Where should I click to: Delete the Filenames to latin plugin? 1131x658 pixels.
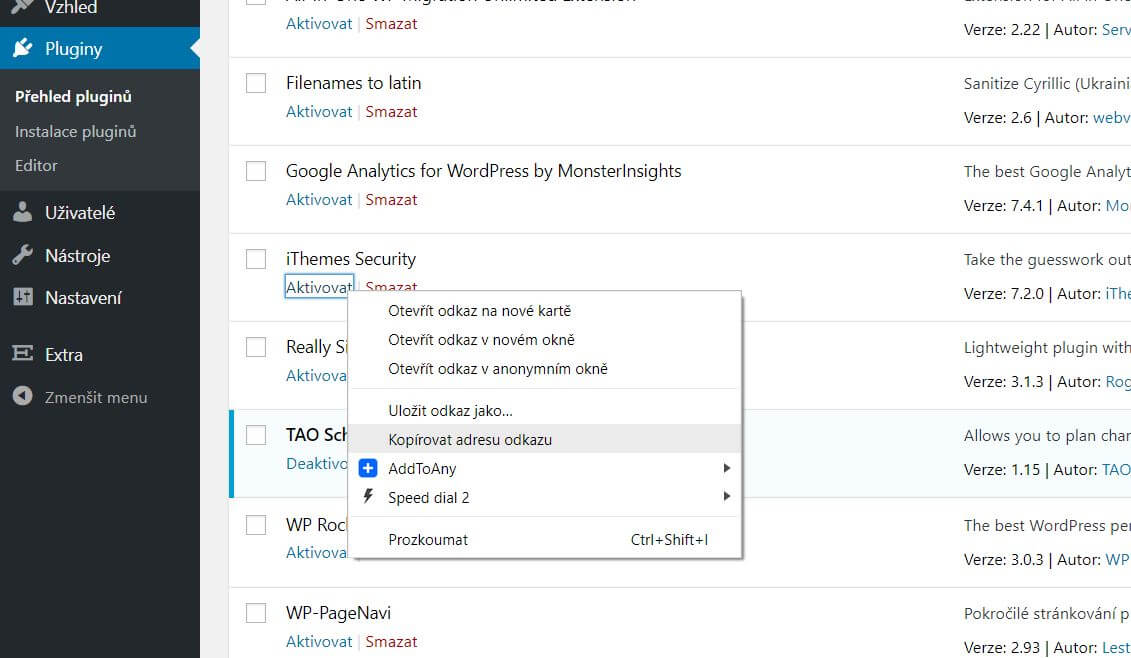(x=391, y=112)
